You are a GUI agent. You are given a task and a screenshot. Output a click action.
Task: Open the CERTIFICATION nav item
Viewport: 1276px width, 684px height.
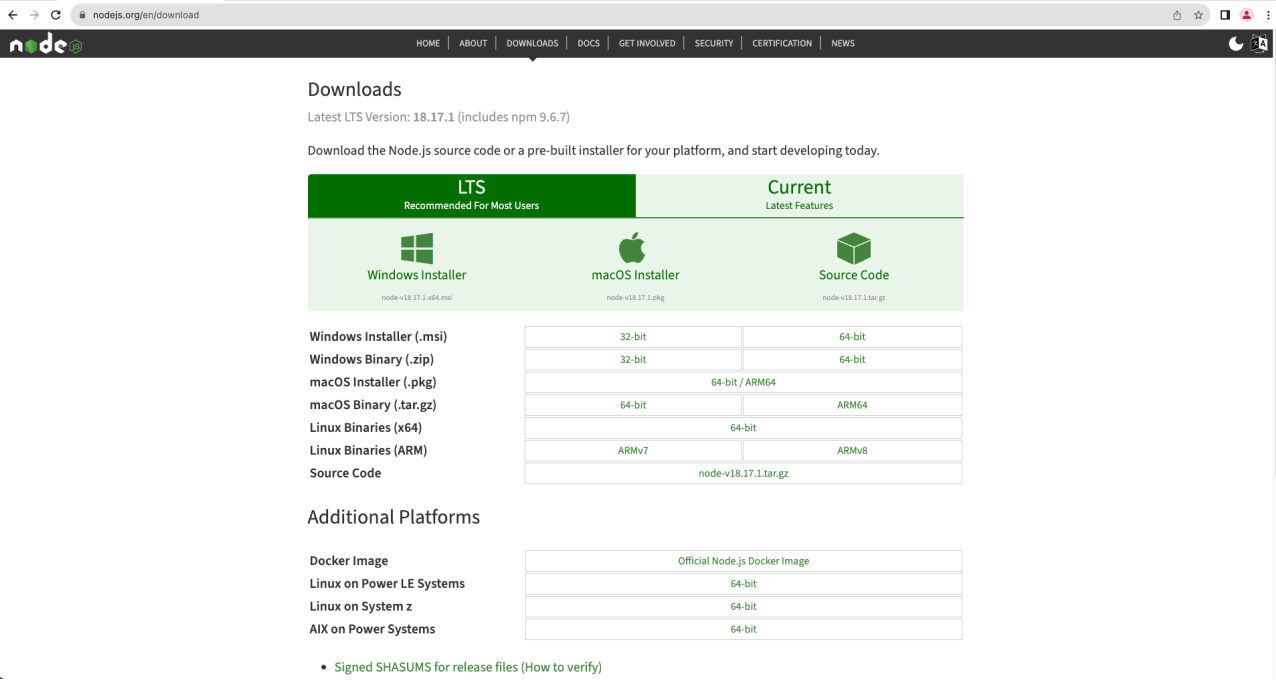[782, 43]
